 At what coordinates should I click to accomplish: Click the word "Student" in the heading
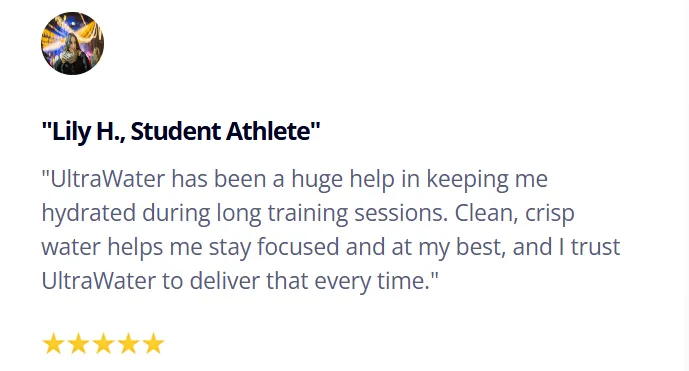(x=176, y=131)
